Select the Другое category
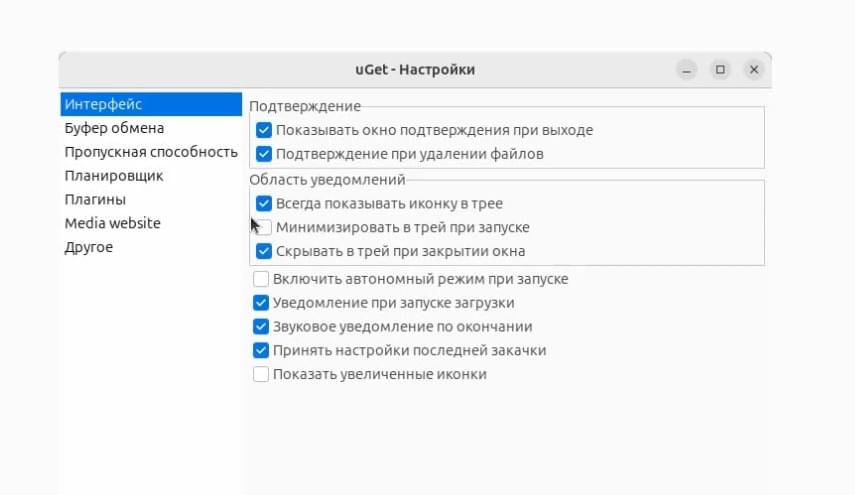855x495 pixels. (x=150, y=247)
